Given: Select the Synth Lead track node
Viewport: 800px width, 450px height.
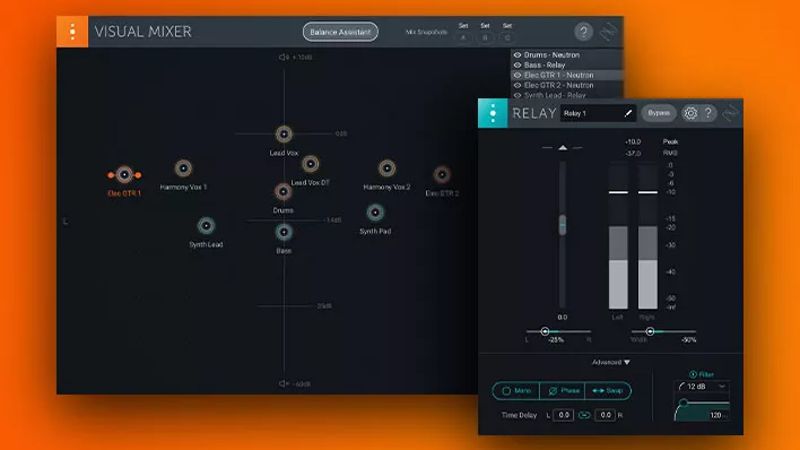Looking at the screenshot, I should [x=206, y=226].
